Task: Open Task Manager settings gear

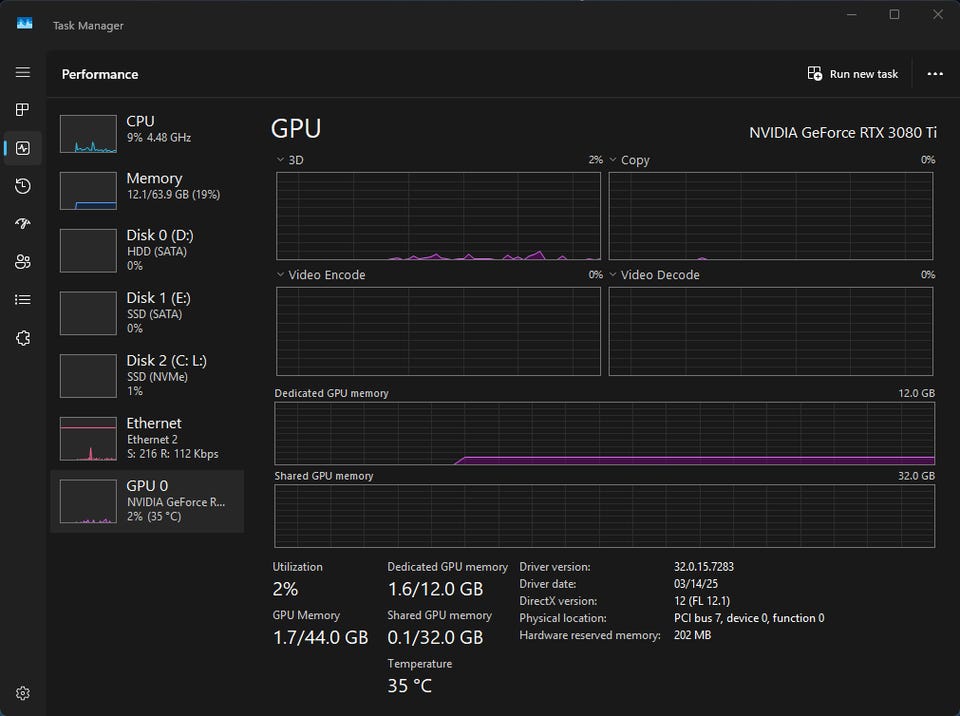Action: tap(23, 693)
